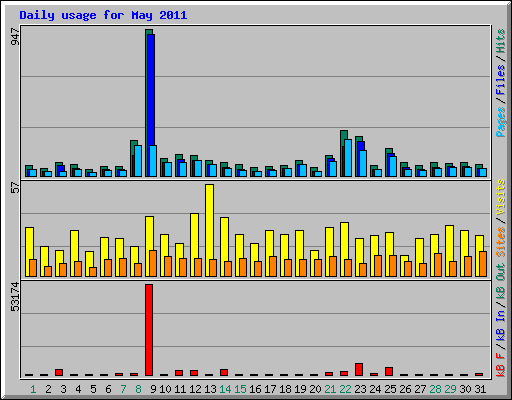Click the Sites/Visits legend text
512x400 pixels.
[500, 218]
